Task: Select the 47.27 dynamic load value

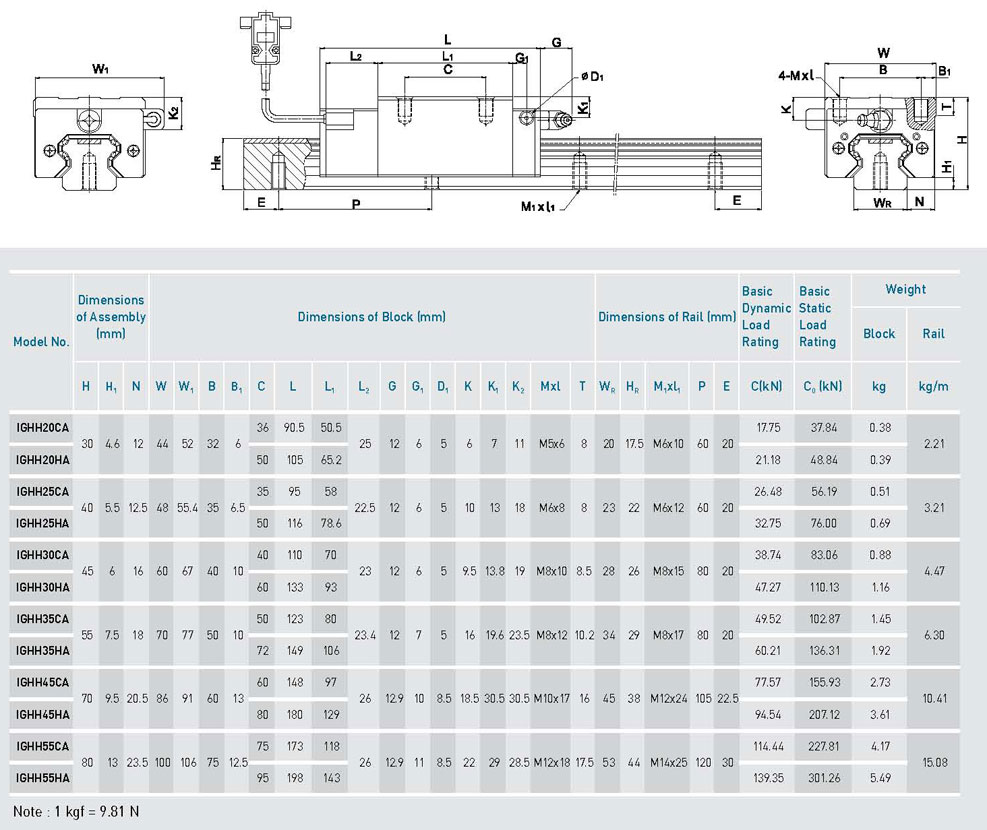Action: (x=768, y=587)
